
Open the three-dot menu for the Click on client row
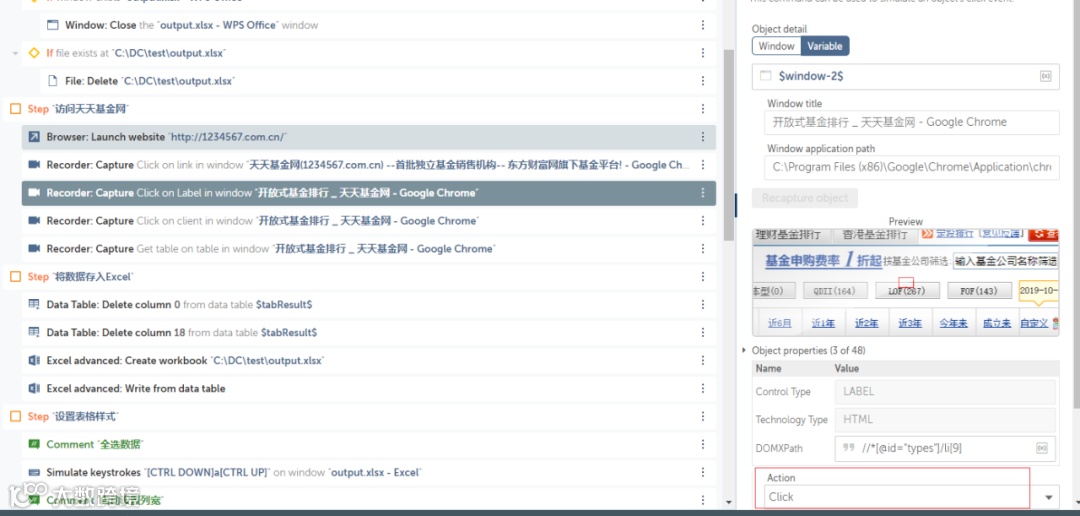click(703, 220)
